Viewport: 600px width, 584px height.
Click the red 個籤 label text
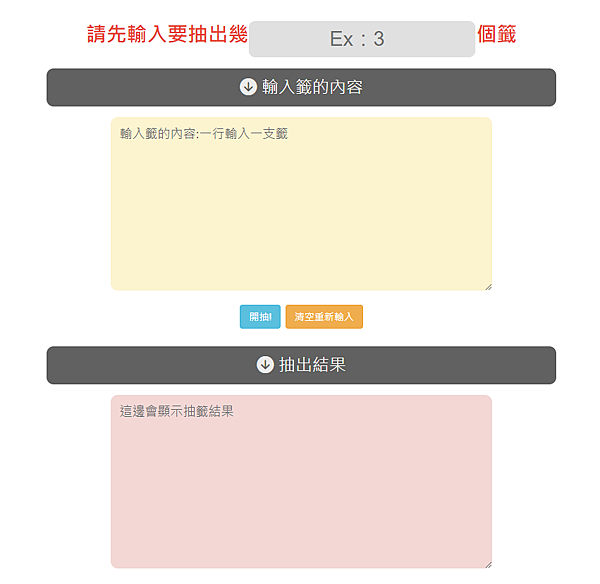496,34
